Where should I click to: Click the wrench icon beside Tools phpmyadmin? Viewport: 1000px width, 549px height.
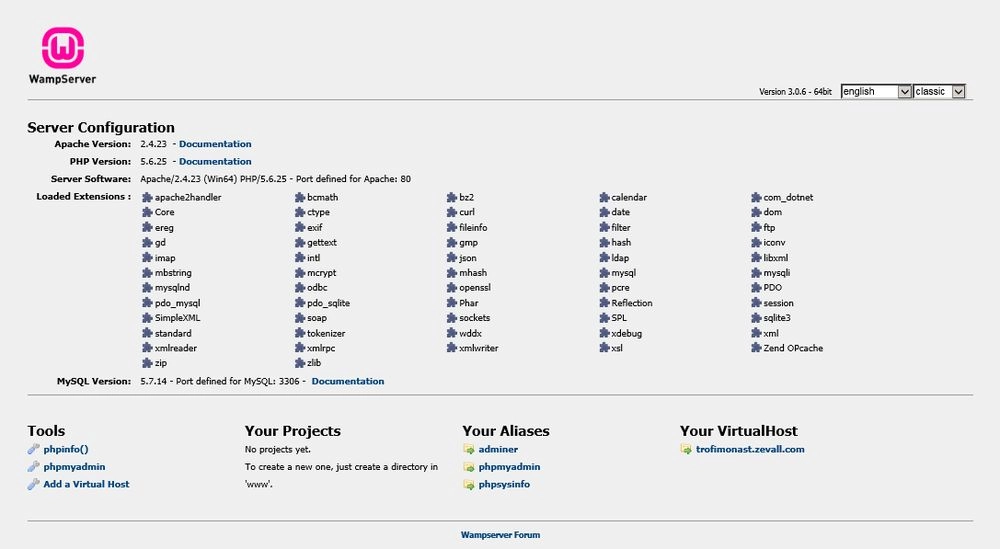pos(33,467)
